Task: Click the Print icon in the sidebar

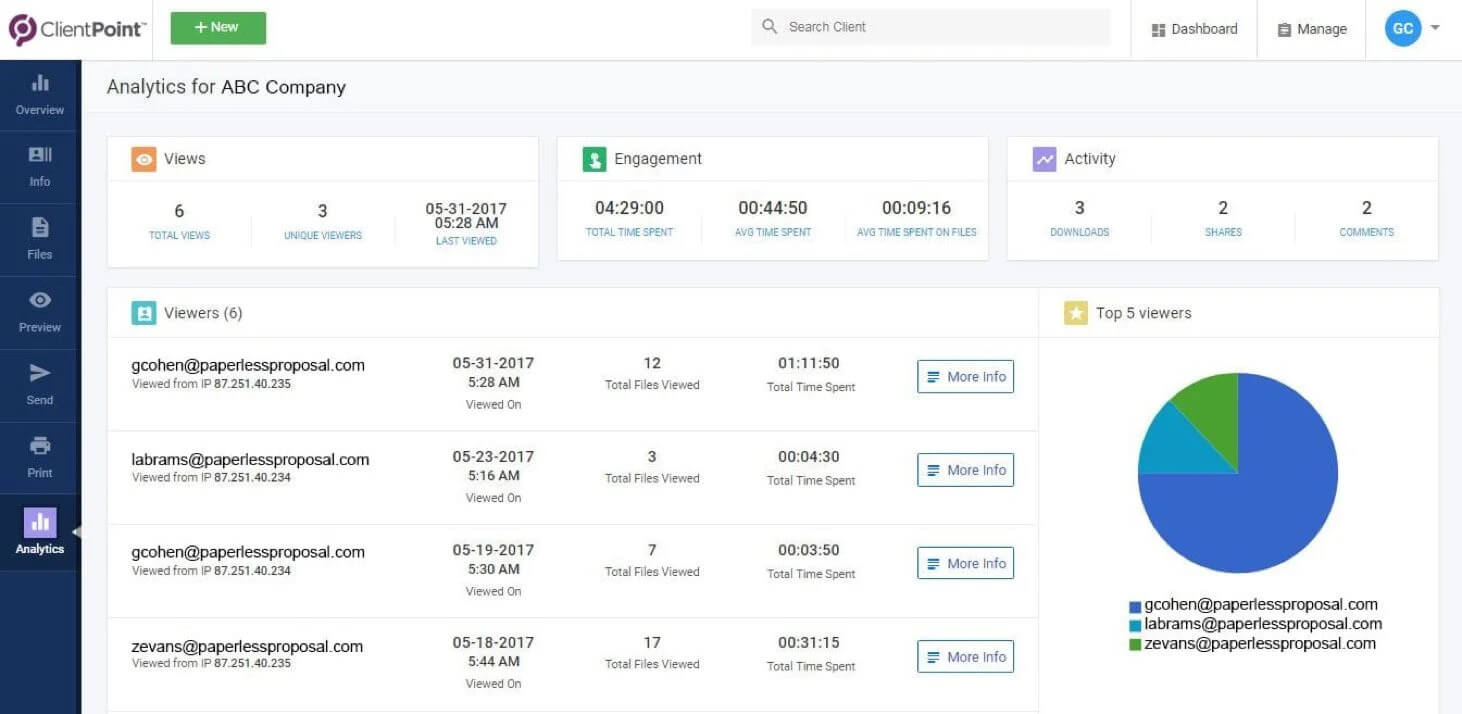Action: (39, 457)
